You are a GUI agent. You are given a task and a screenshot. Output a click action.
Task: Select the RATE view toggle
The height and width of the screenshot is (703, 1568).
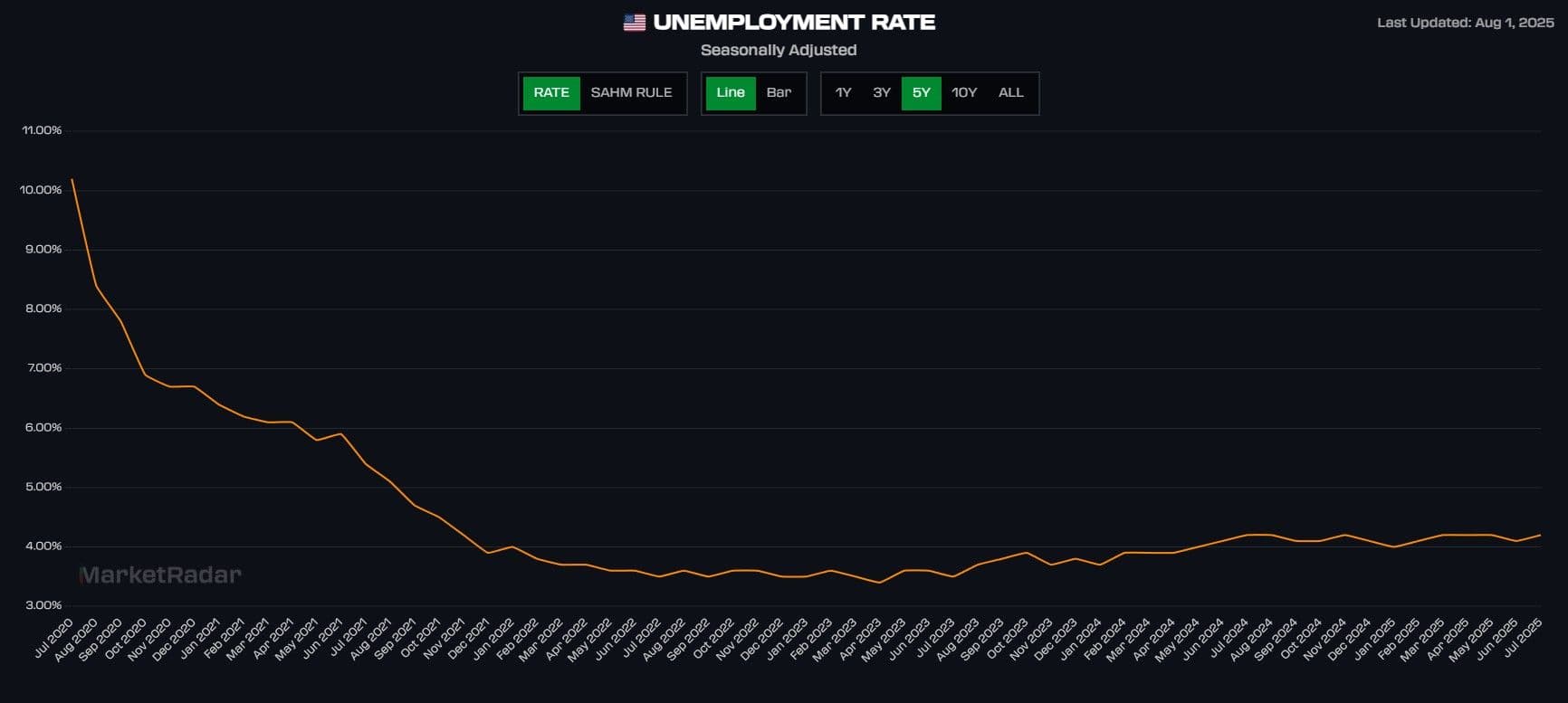pyautogui.click(x=551, y=92)
